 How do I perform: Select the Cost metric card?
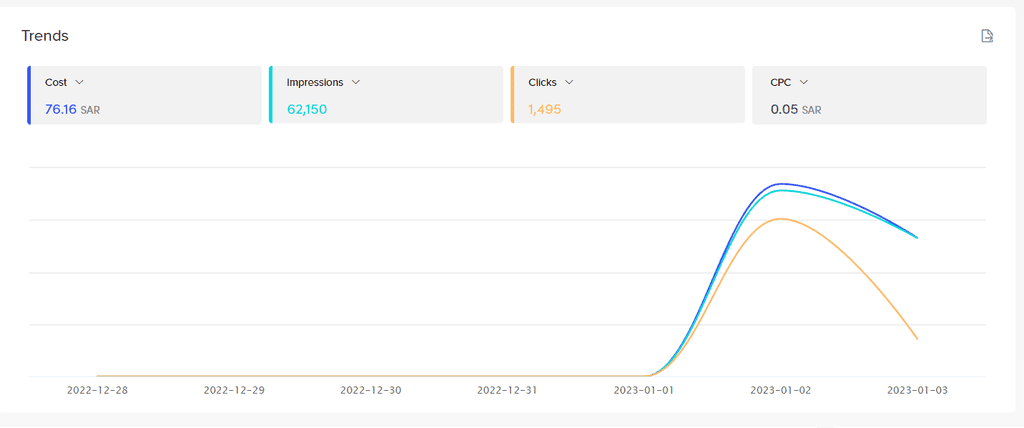coord(144,95)
